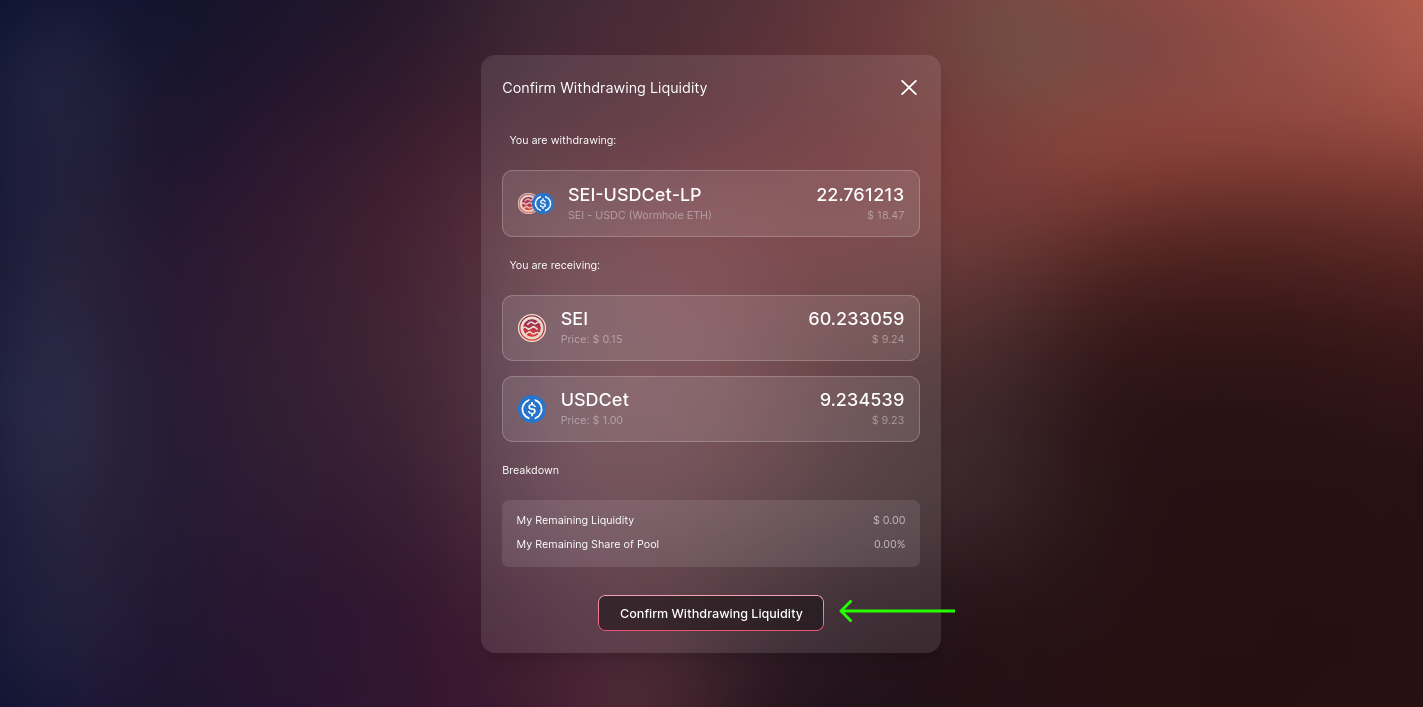Click the 0.00% remaining pool share value

[x=889, y=544]
